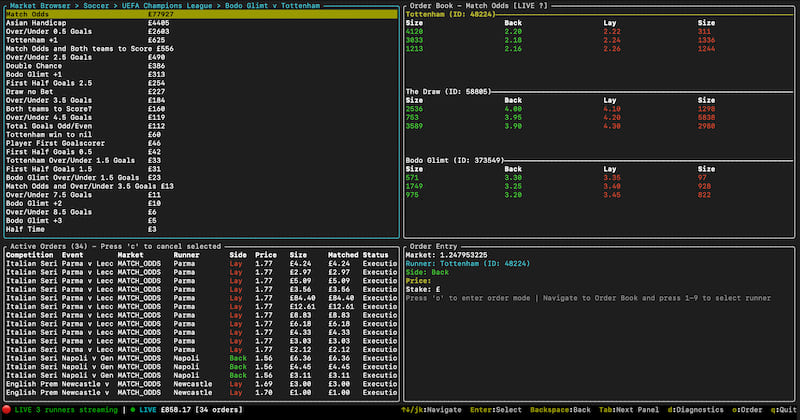Click Bodo Glimt back size 1749
The width and height of the screenshot is (800, 420).
click(414, 186)
